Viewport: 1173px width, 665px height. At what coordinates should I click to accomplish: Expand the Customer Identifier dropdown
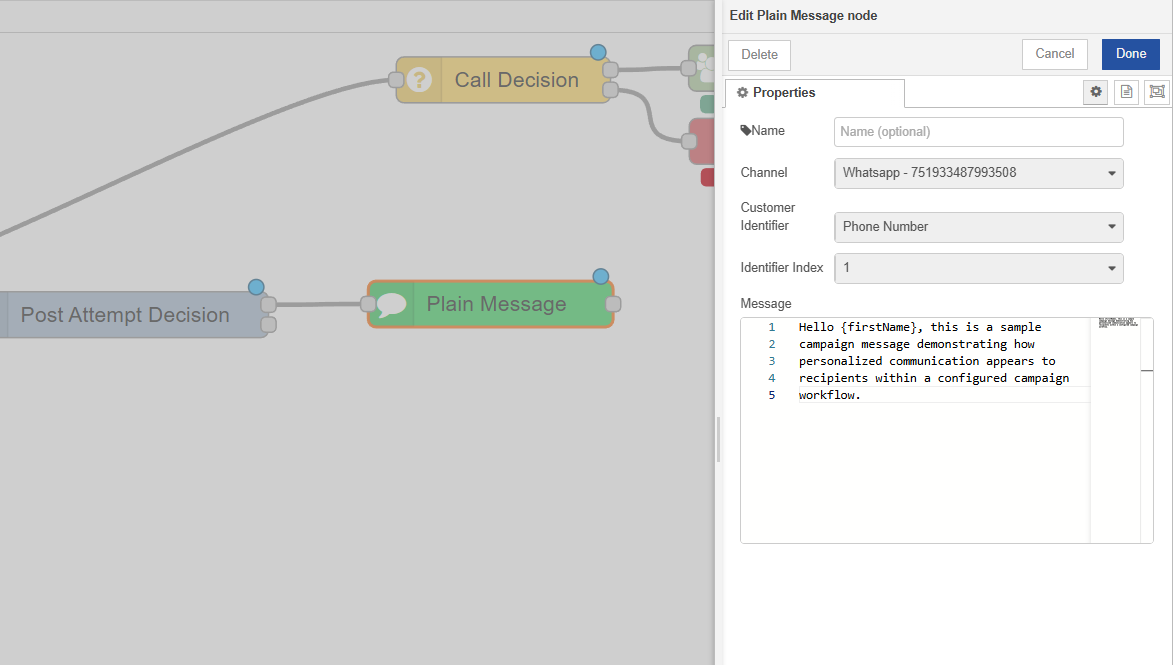tap(978, 227)
